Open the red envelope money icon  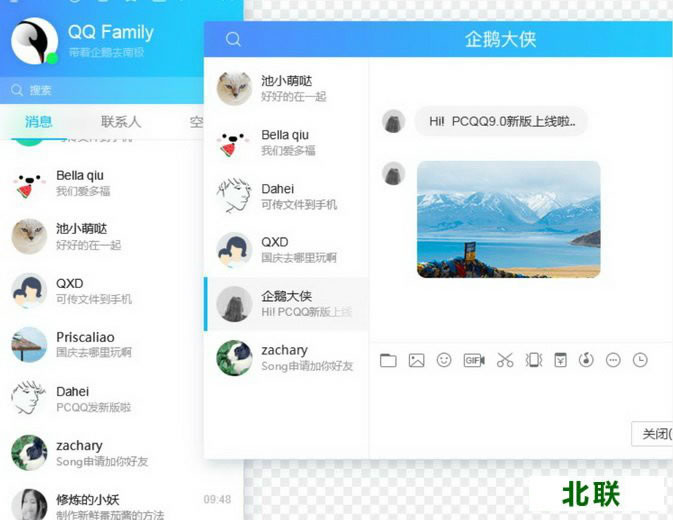560,360
